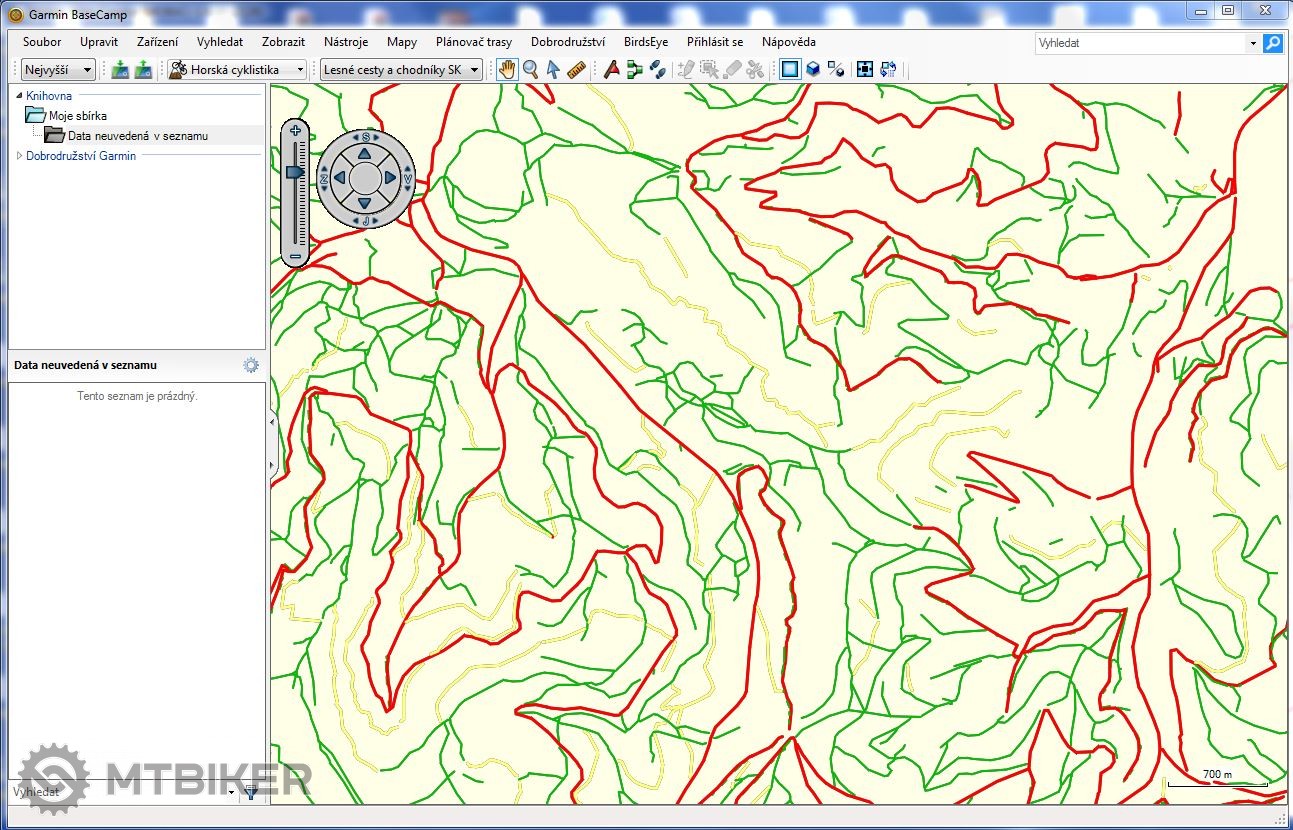Select the Hand pan tool
The height and width of the screenshot is (830, 1293).
508,70
